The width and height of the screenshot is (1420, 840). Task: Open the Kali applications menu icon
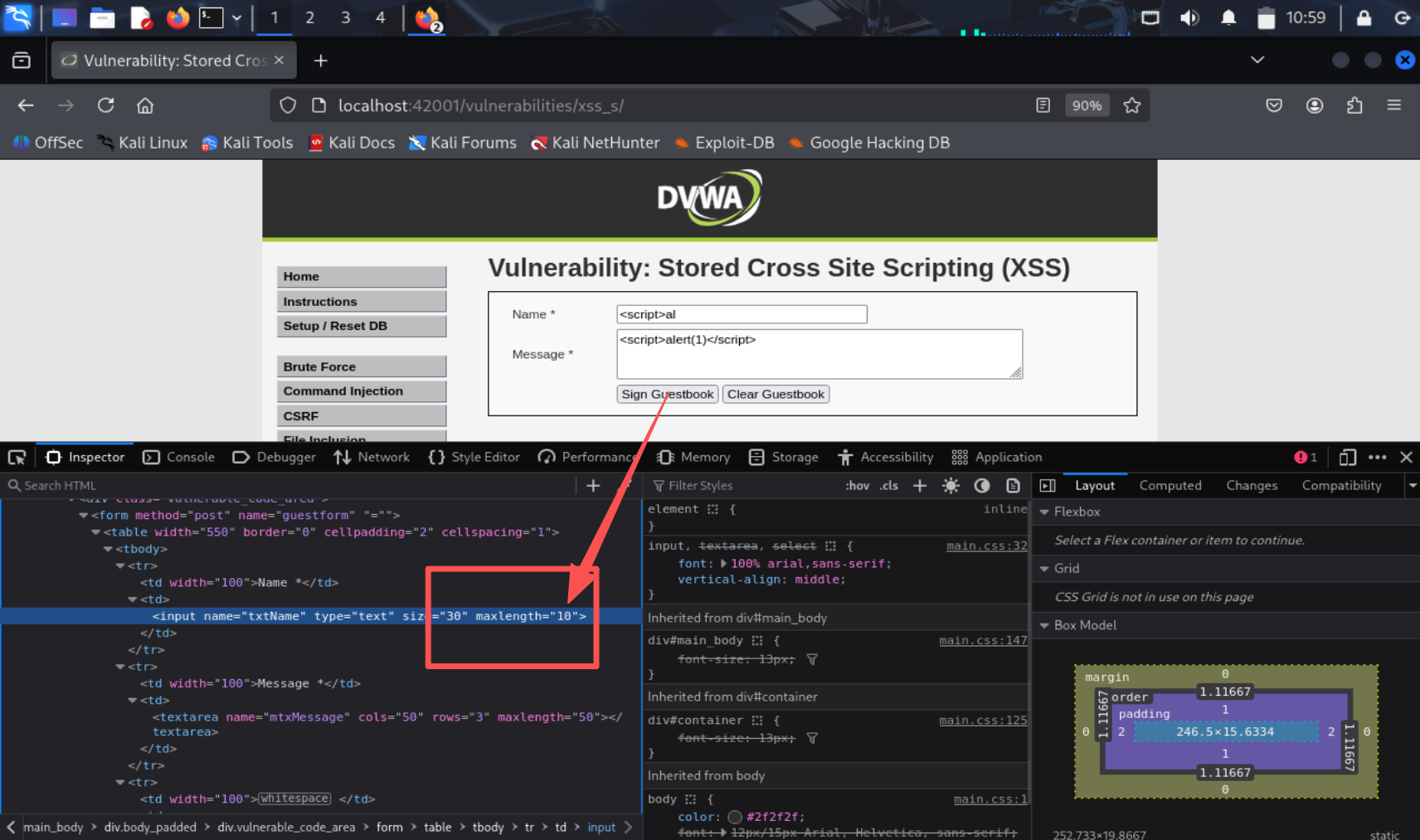[x=17, y=17]
